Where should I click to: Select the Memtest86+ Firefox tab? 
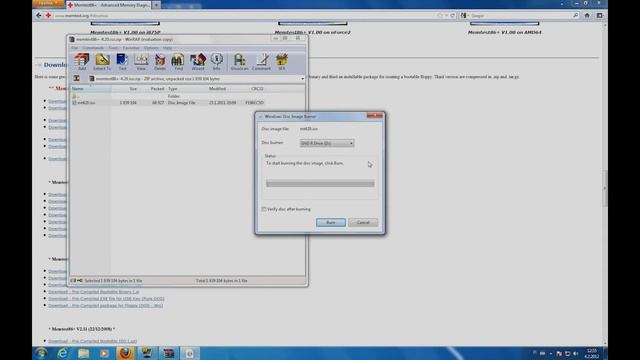pyautogui.click(x=108, y=5)
